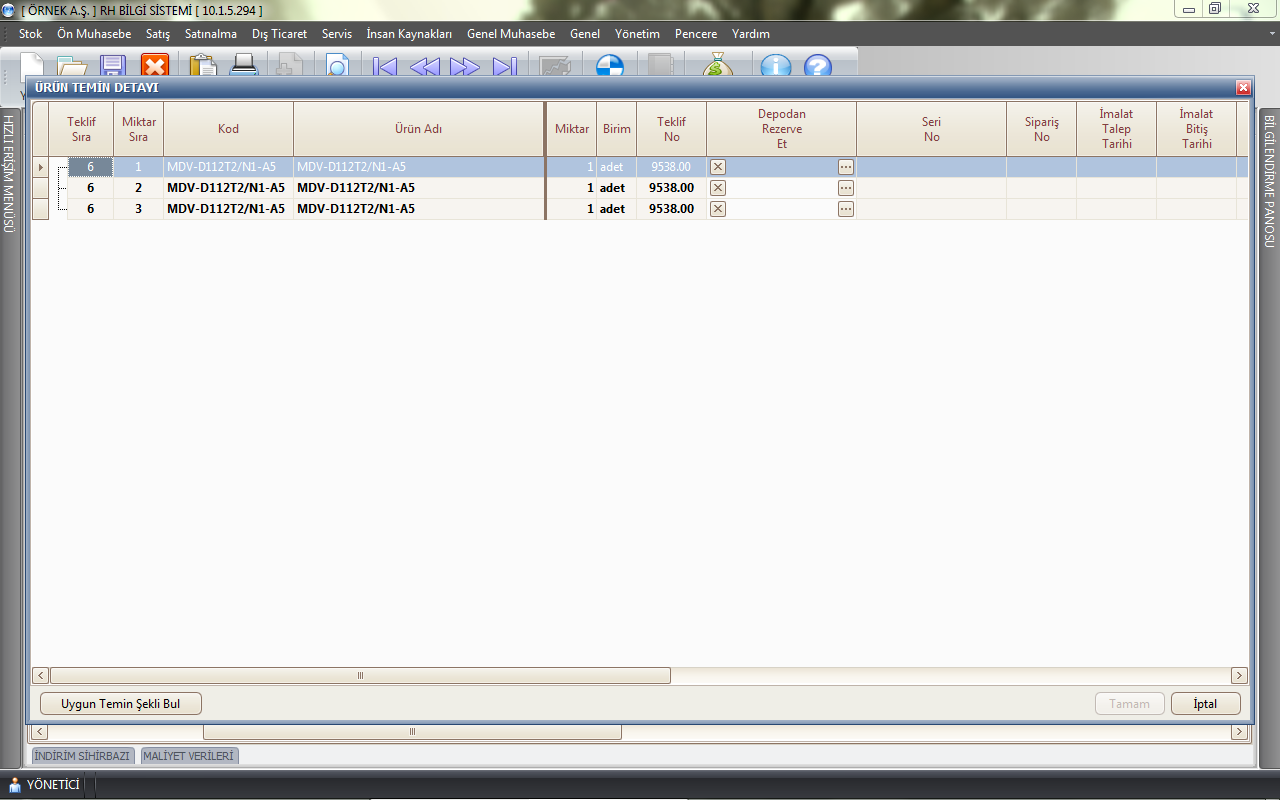Click Uygun Temin Şekli Bul button
The height and width of the screenshot is (800, 1280).
(x=120, y=704)
